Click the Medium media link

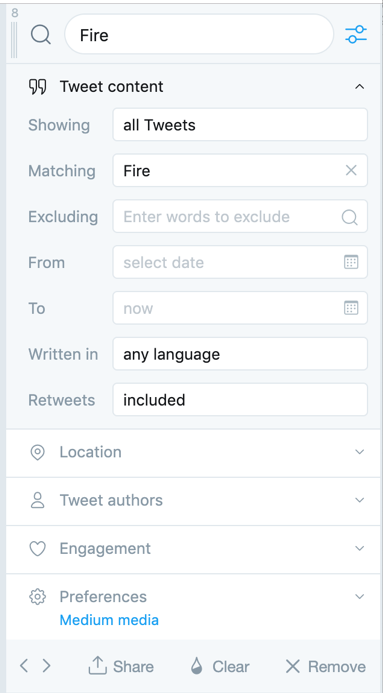pos(109,620)
